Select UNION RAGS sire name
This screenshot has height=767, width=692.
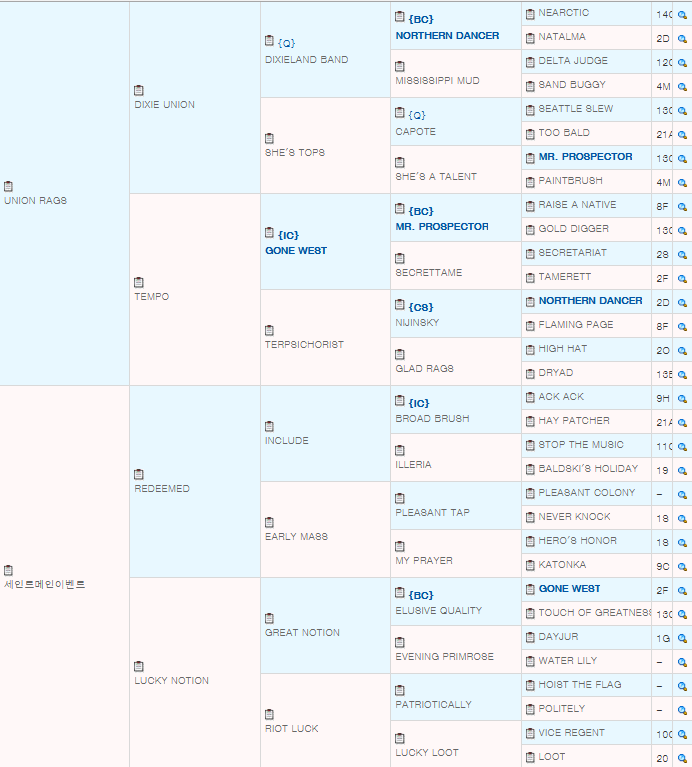[35, 201]
